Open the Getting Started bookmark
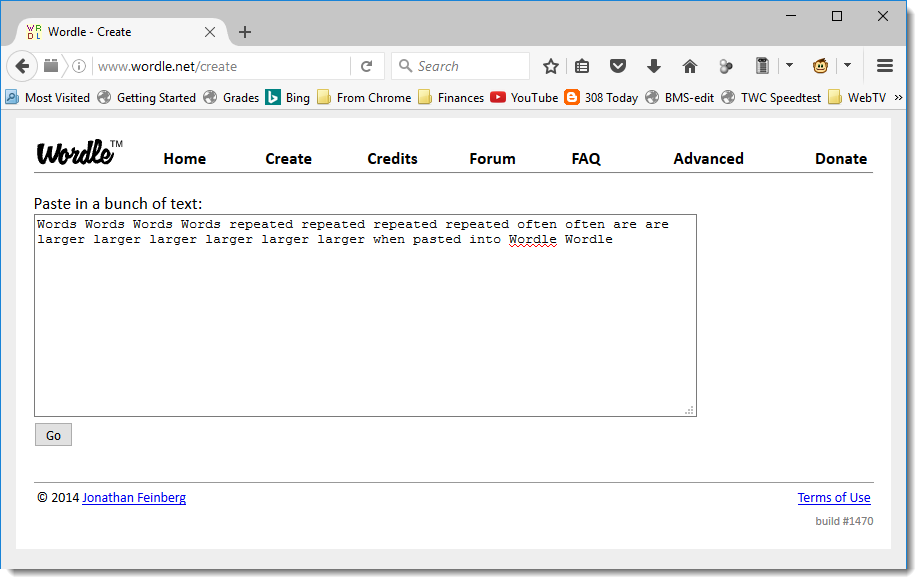Screen dimensions: 922x584 146,98
